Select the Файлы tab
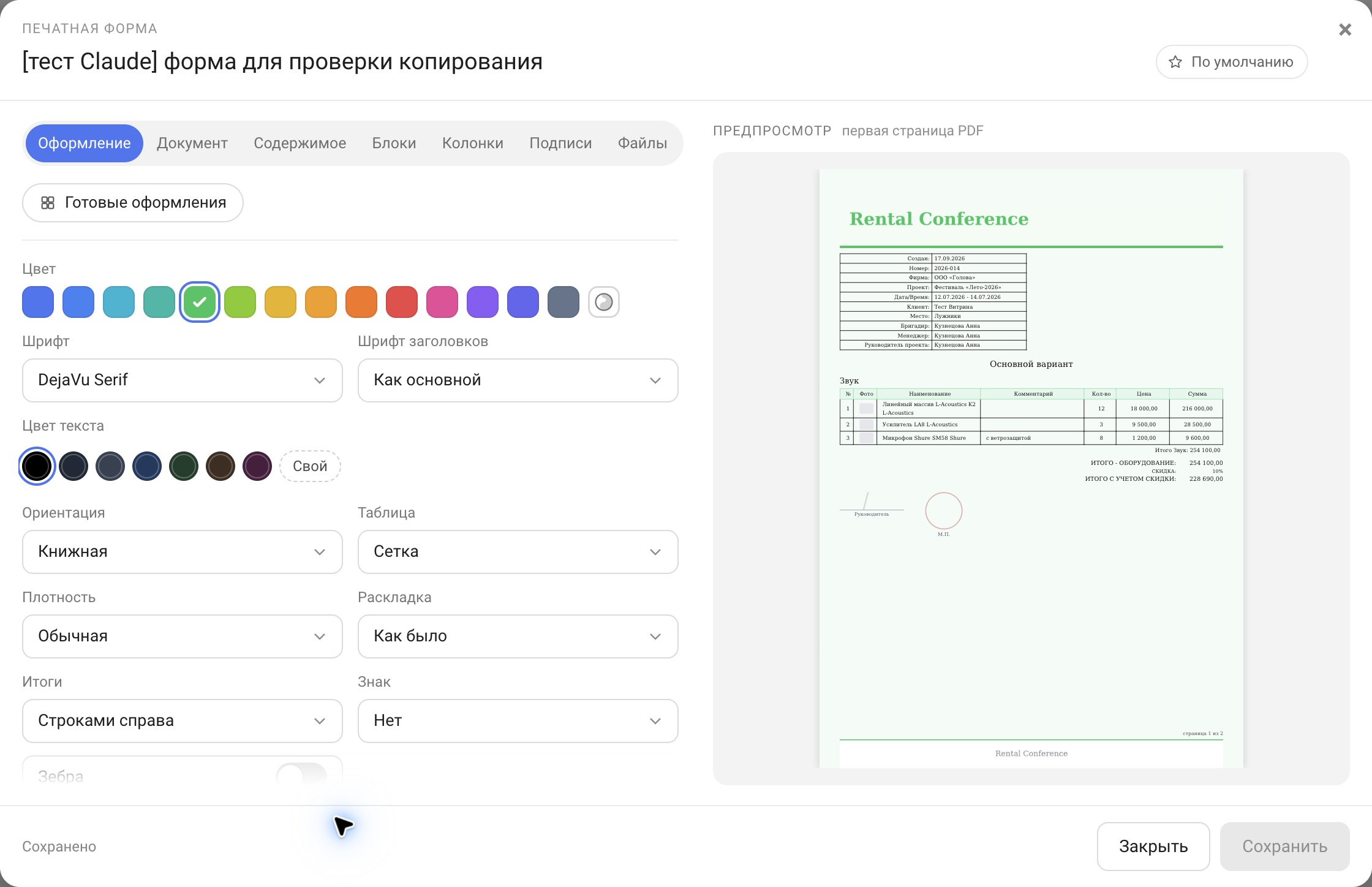The height and width of the screenshot is (887, 1372). pyautogui.click(x=643, y=143)
